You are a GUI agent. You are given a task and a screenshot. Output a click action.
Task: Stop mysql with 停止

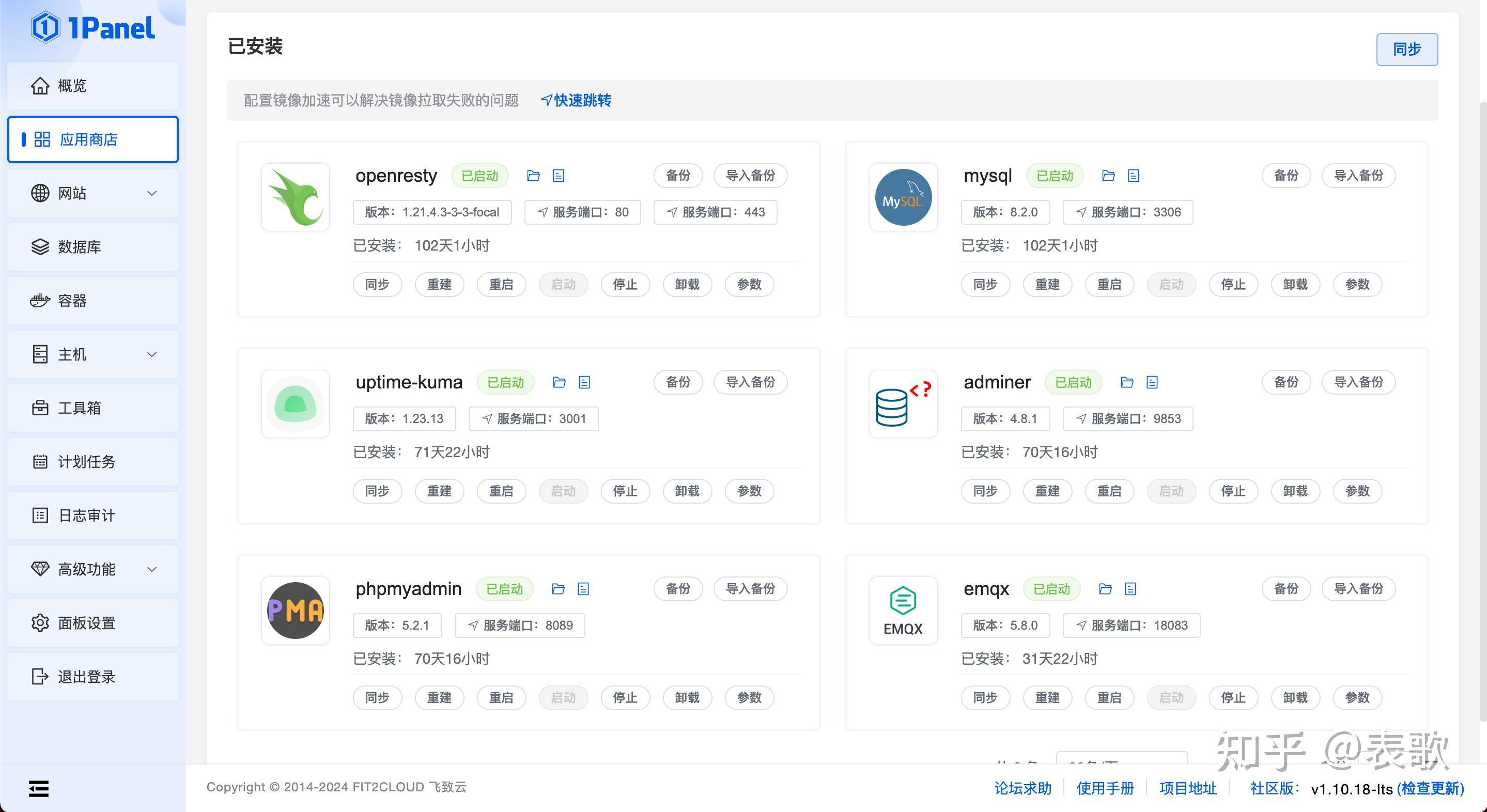point(1233,285)
